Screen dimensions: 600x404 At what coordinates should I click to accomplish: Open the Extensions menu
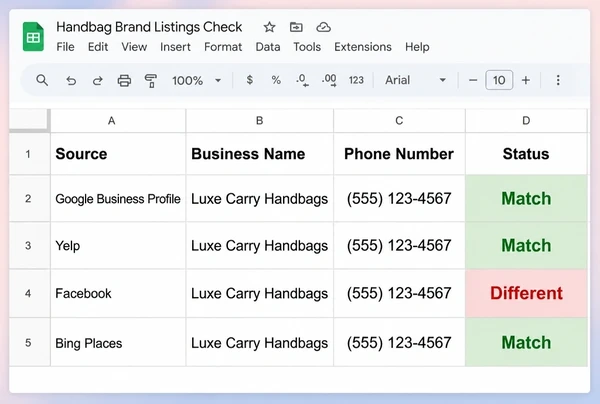coord(363,47)
